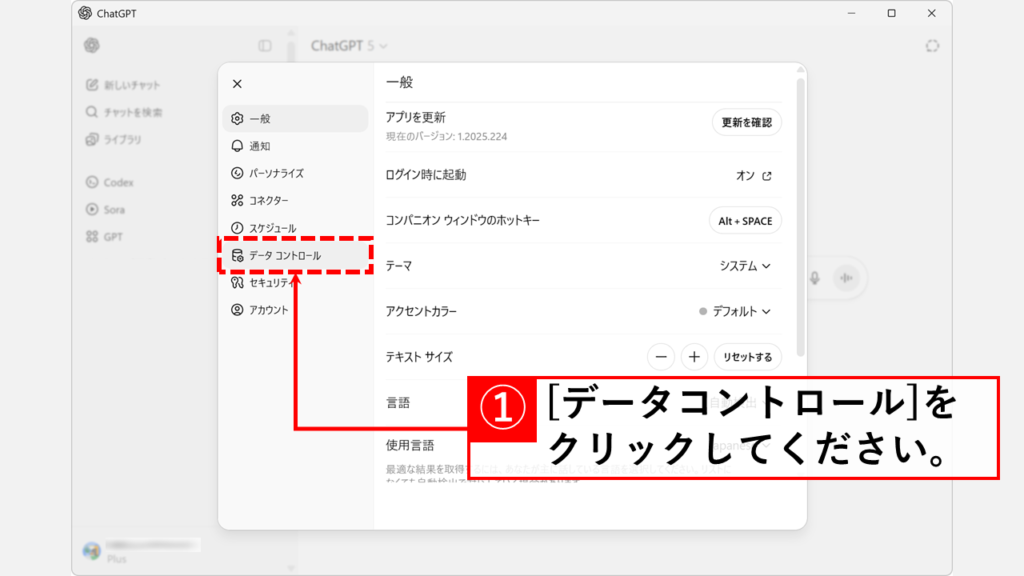Decrease text size with minus button
This screenshot has width=1024, height=576.
[x=661, y=357]
